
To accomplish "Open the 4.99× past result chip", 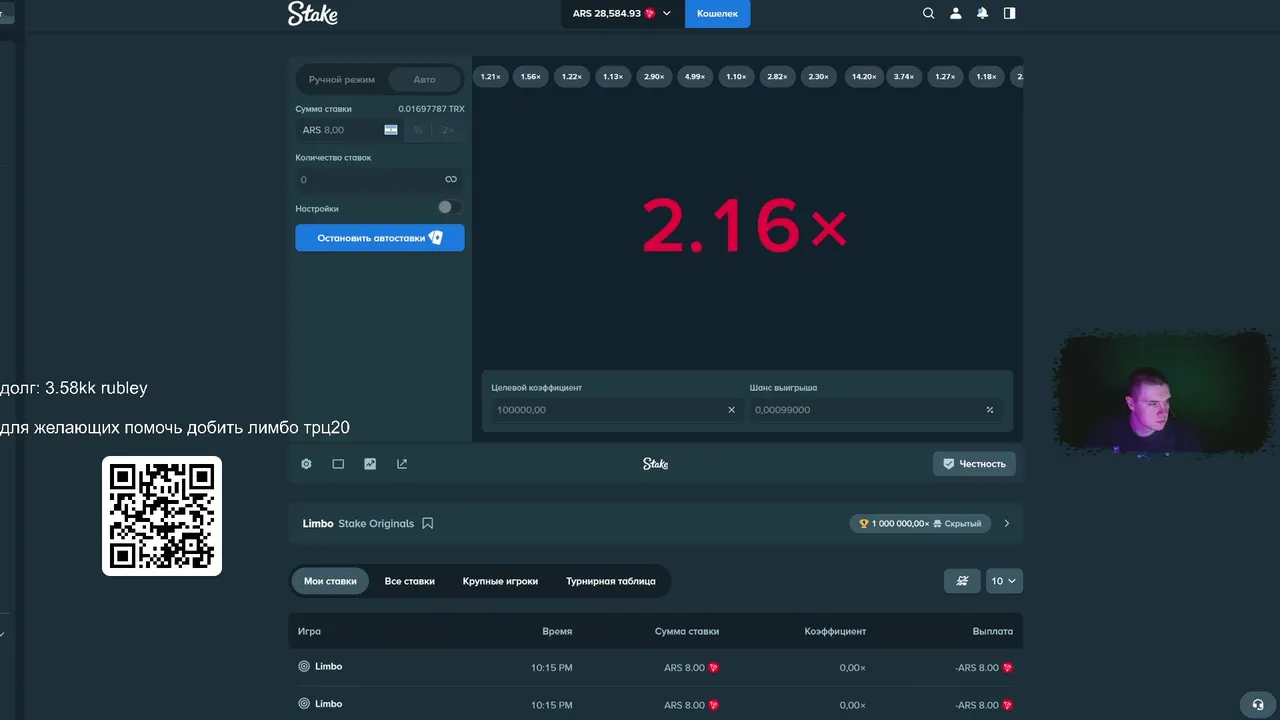I will [x=695, y=77].
